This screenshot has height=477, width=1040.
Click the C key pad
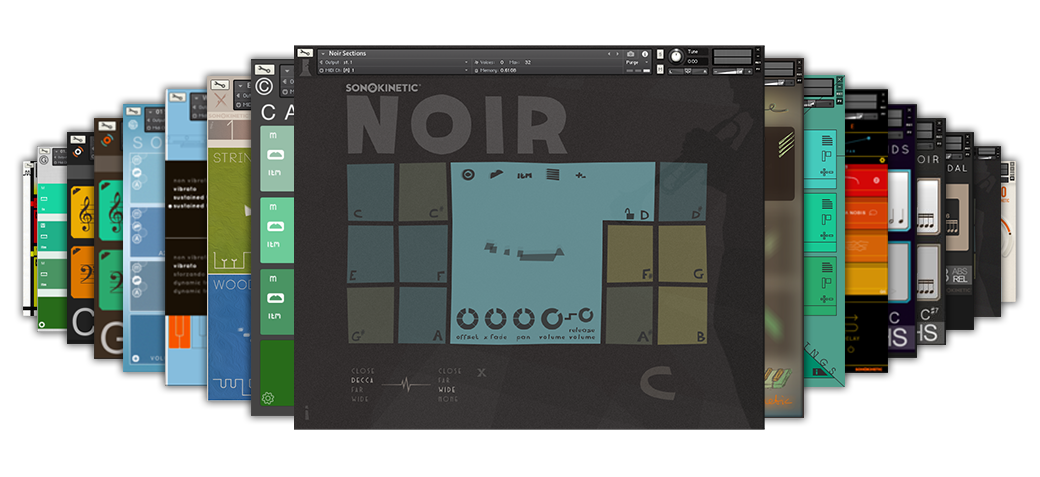point(370,192)
